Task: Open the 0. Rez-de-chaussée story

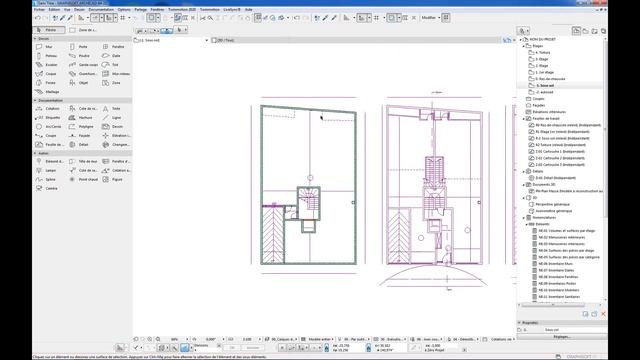Action: click(547, 79)
